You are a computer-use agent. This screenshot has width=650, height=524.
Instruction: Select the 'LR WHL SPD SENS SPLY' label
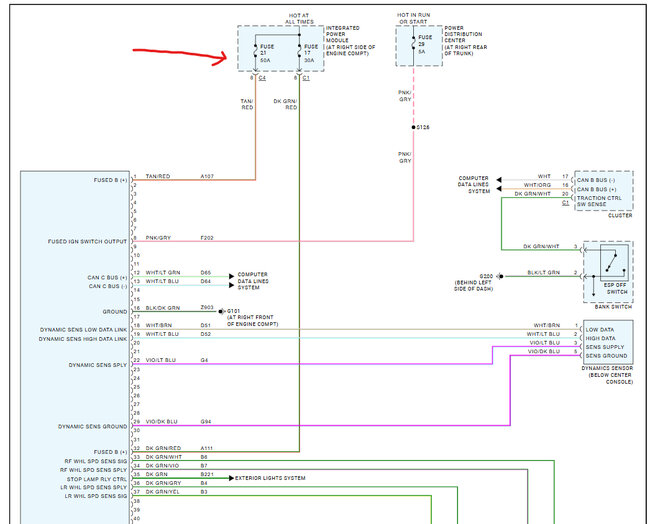pos(94,487)
